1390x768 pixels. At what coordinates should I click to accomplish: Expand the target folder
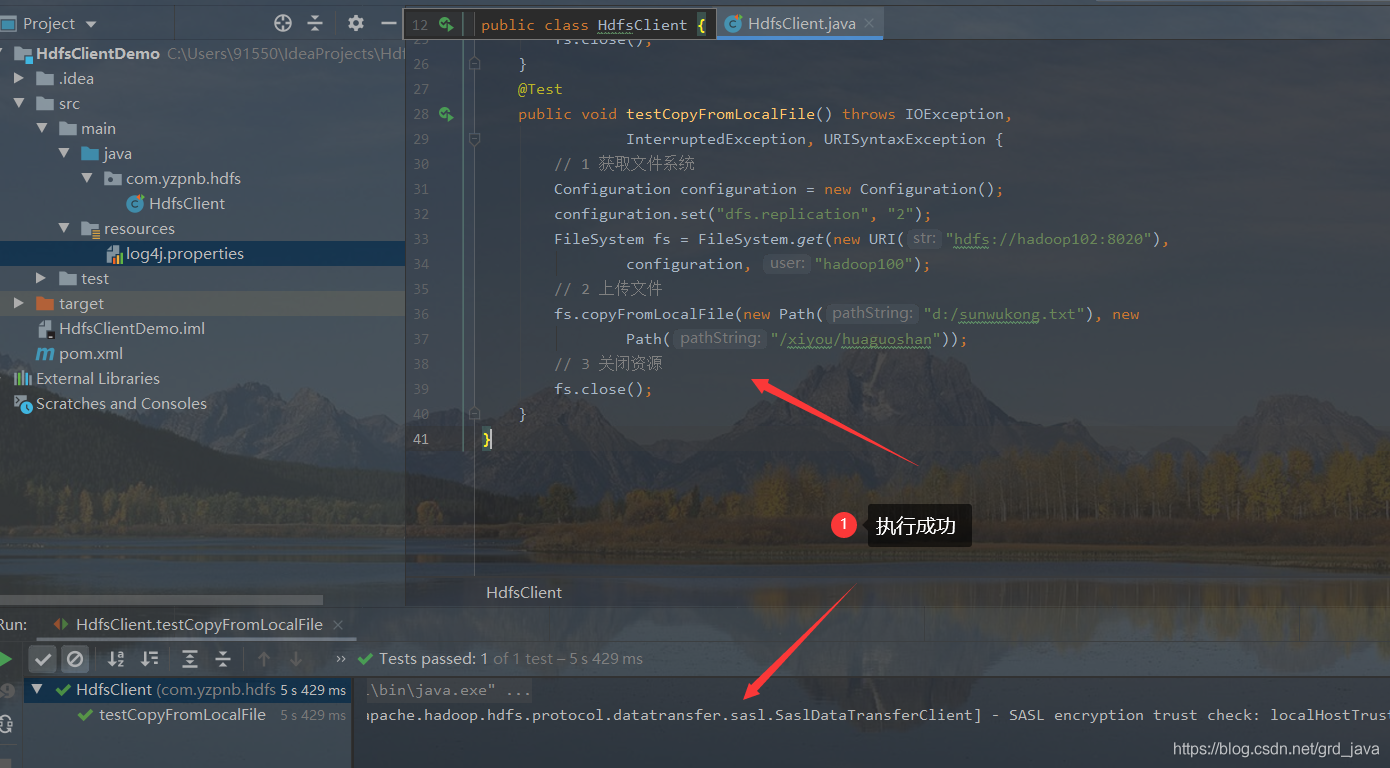(19, 303)
